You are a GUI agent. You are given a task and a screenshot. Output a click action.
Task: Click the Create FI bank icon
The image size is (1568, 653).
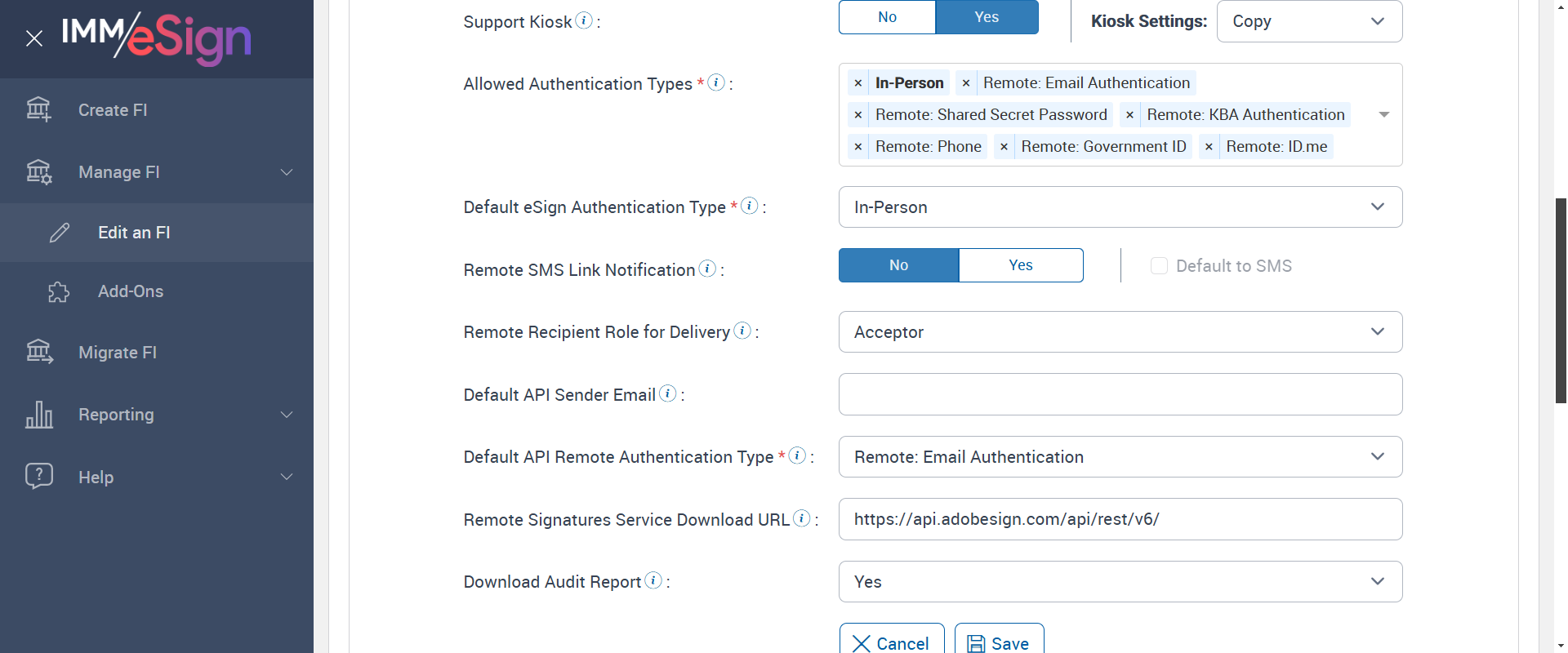coord(38,109)
